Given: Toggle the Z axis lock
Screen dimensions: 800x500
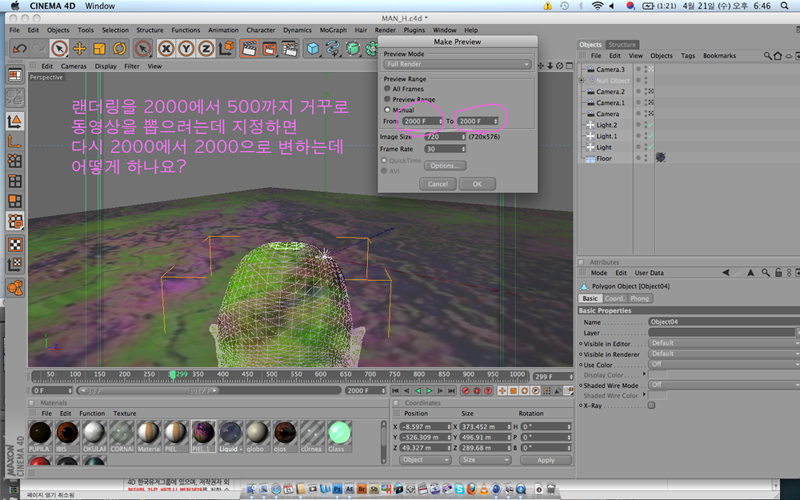Looking at the screenshot, I should pos(206,48).
